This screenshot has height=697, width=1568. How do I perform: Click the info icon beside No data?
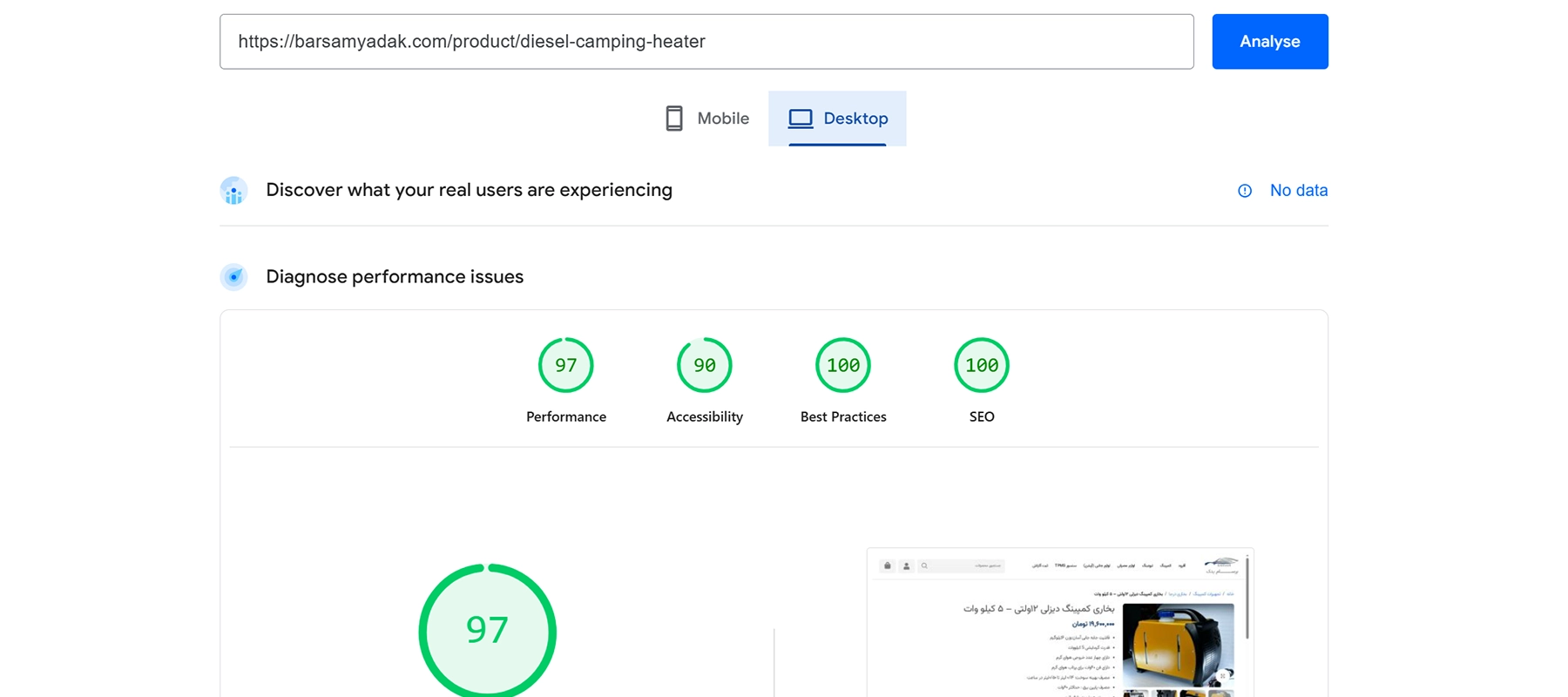1245,191
